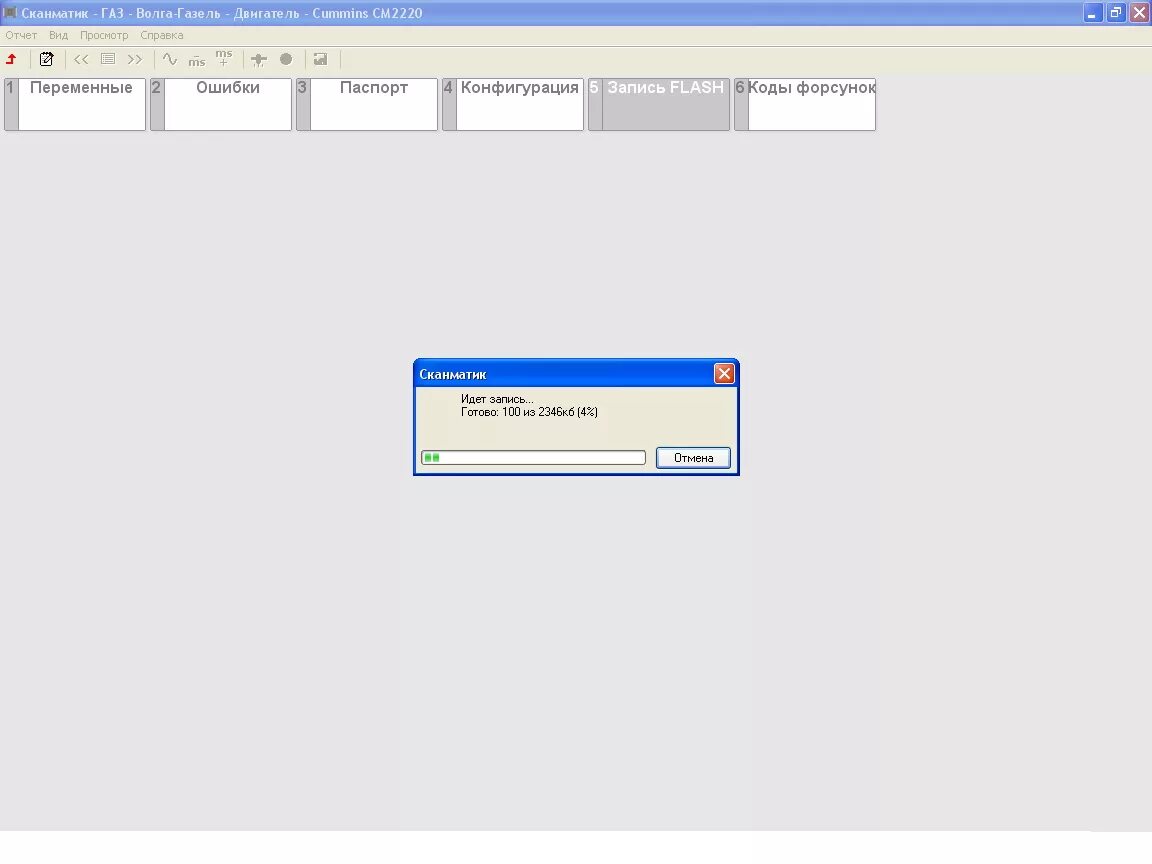
Task: Open the Вид menu
Action: coord(58,35)
